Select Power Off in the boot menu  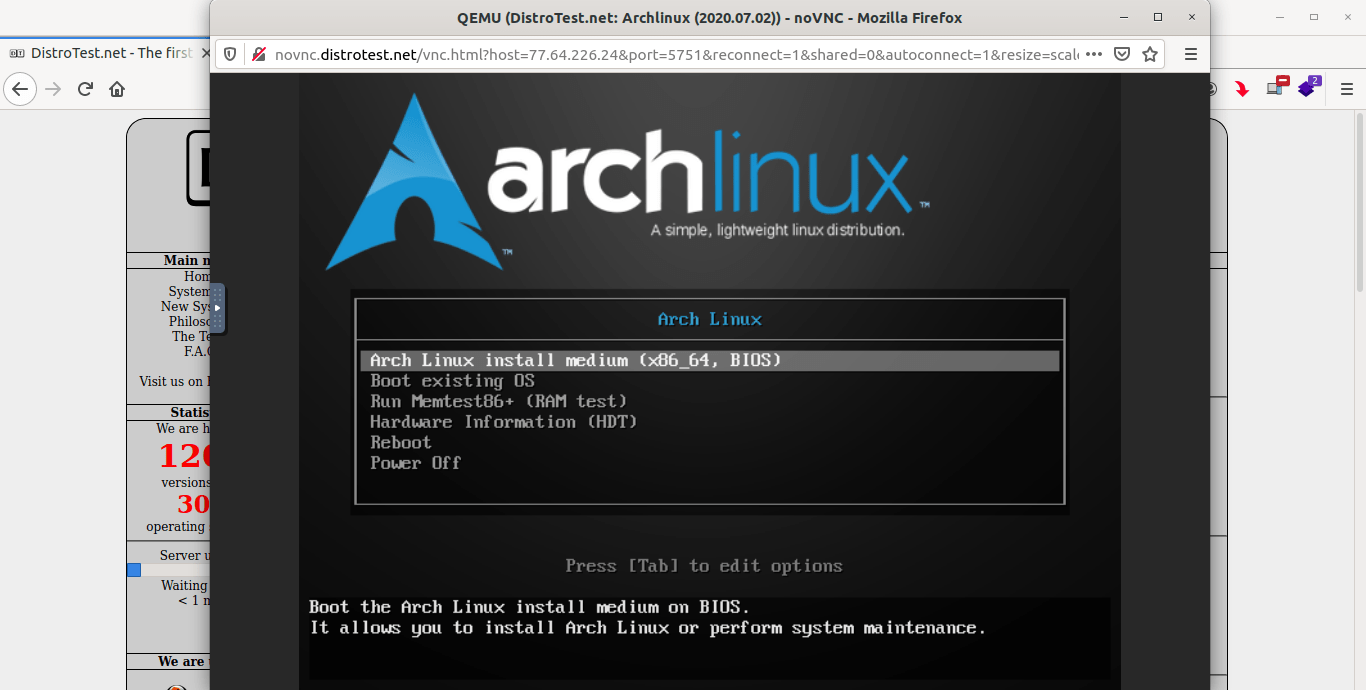click(x=415, y=462)
